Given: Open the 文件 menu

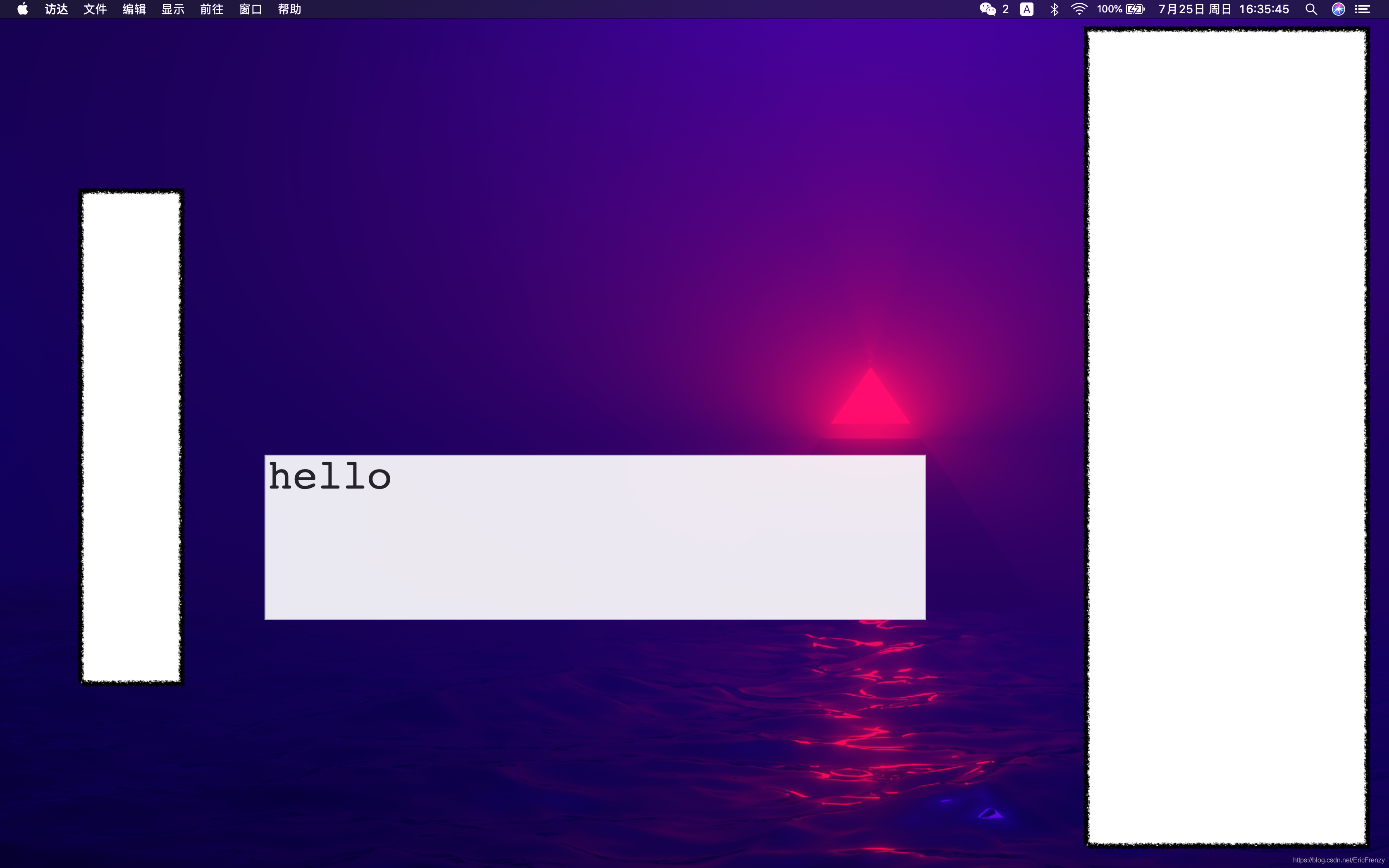Looking at the screenshot, I should tap(95, 9).
